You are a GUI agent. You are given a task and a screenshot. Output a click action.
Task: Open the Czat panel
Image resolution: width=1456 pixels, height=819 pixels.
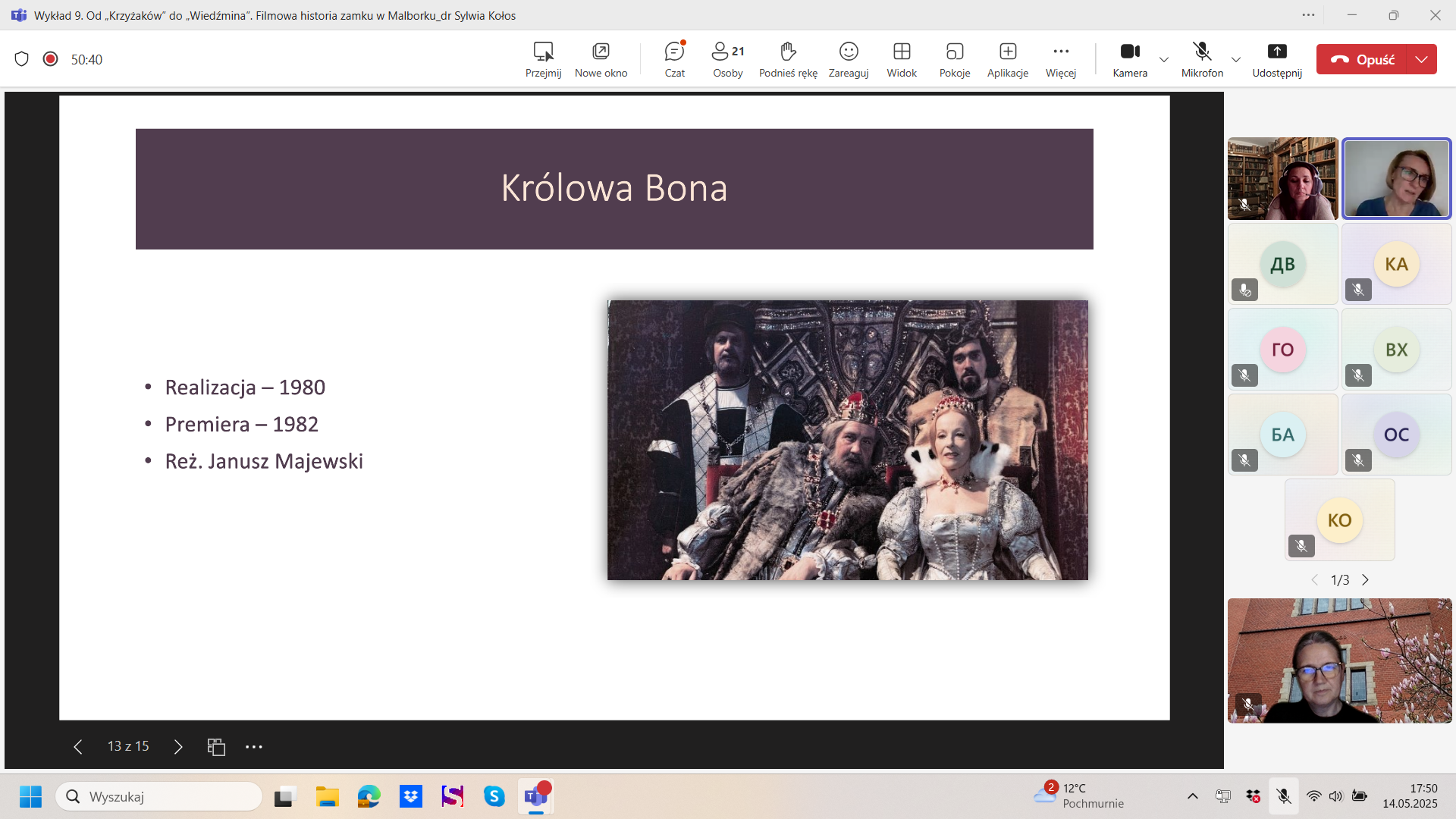(x=674, y=59)
